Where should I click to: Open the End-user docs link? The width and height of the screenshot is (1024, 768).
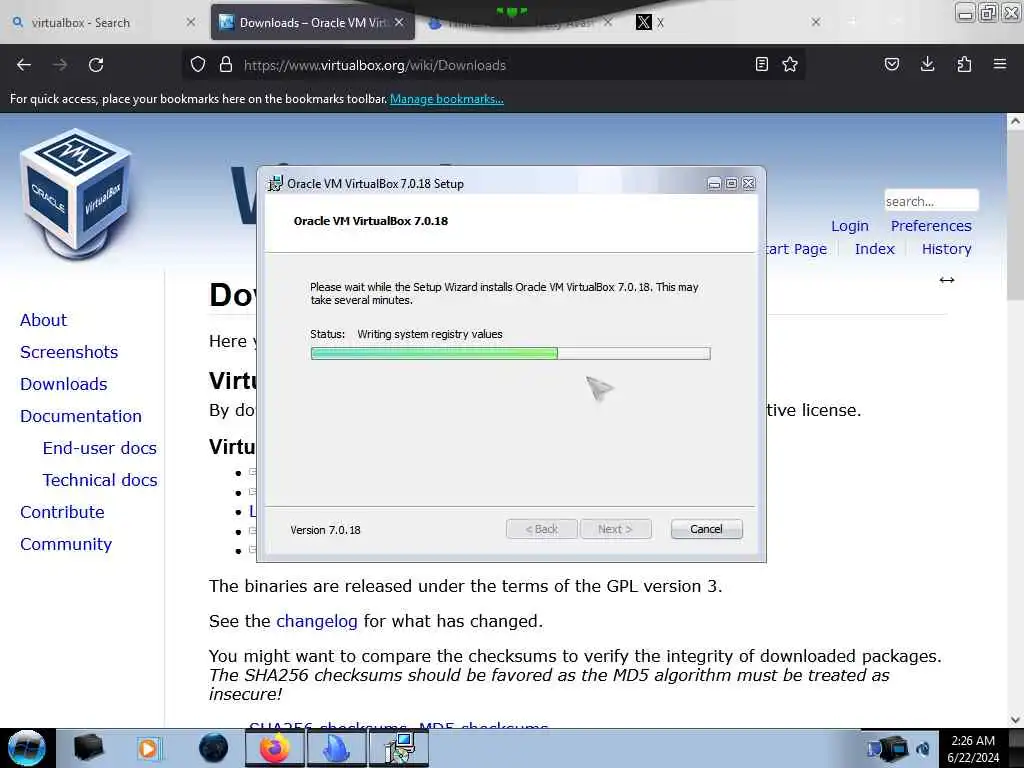coord(99,448)
